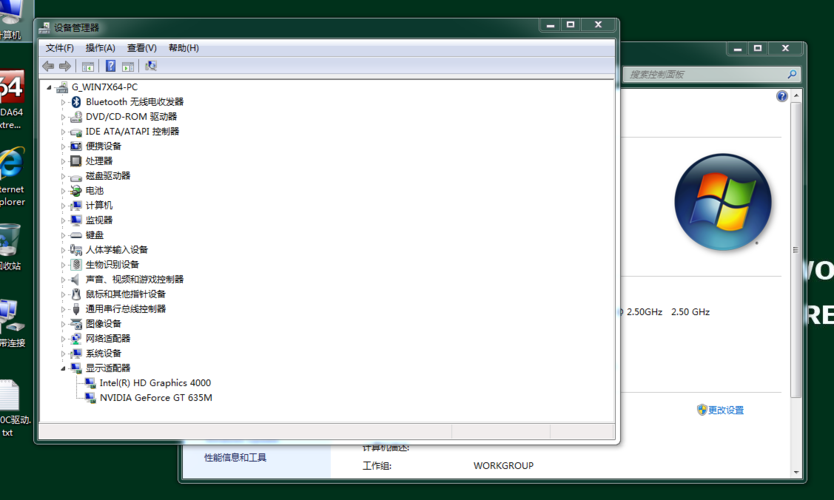This screenshot has height=500, width=834.
Task: Click the Recycle Bin desktop icon
Action: [10, 240]
